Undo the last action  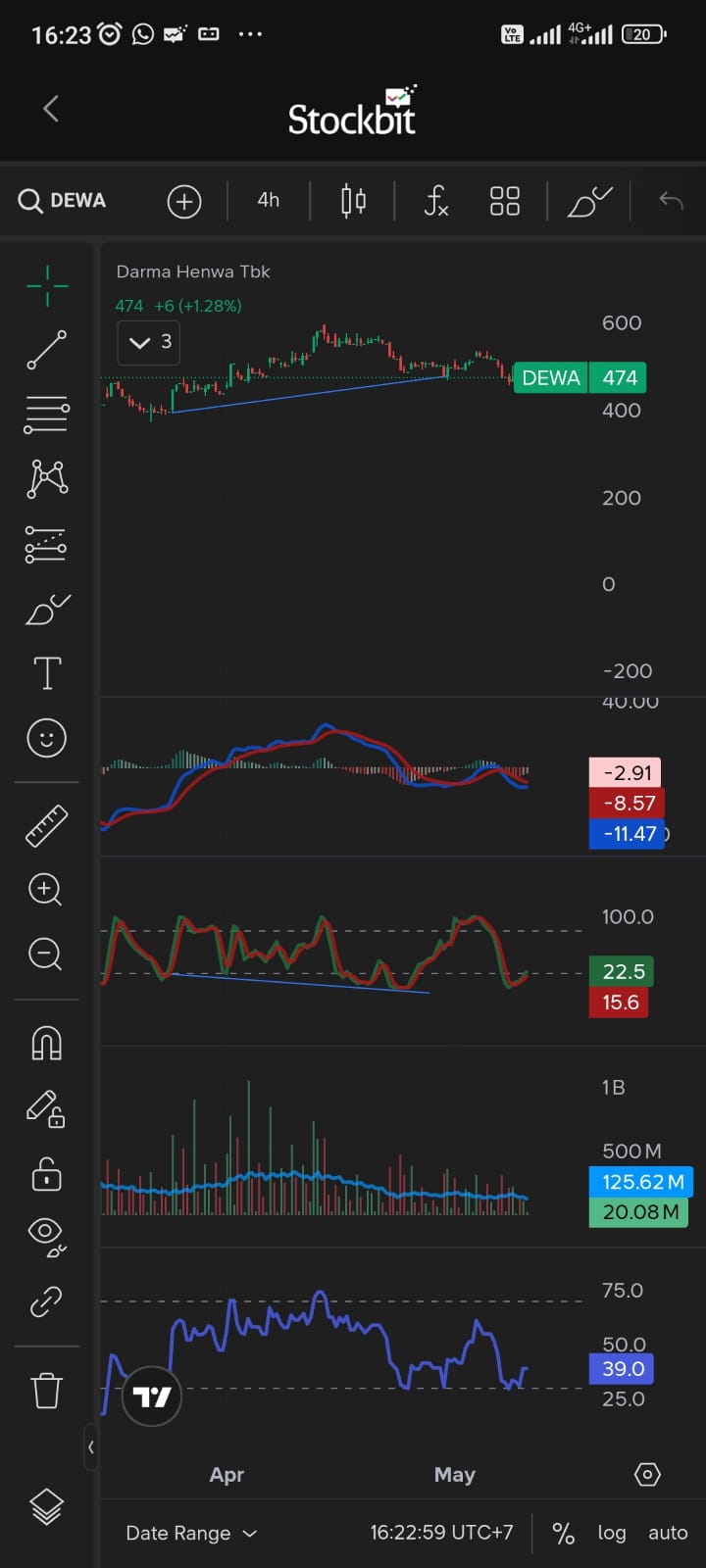671,201
